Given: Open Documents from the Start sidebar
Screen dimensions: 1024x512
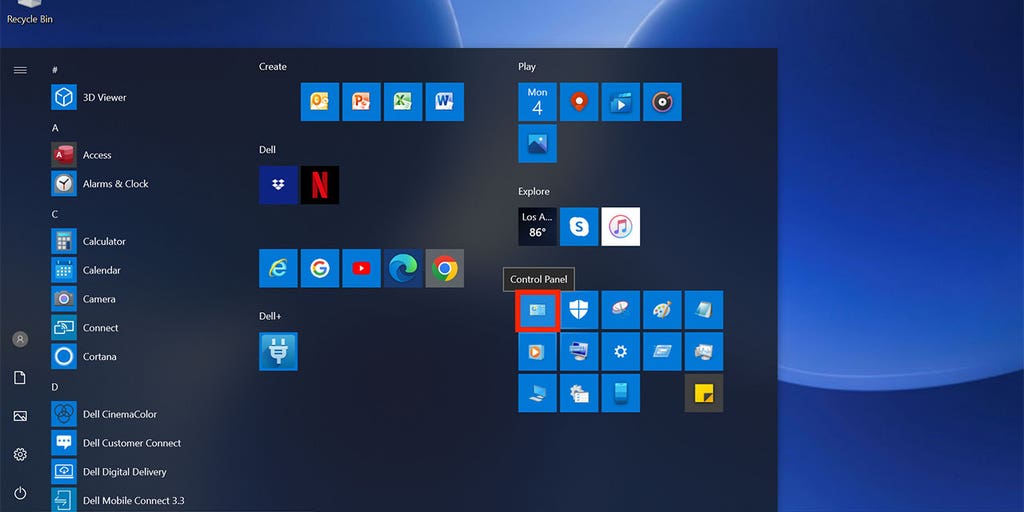Looking at the screenshot, I should [x=20, y=377].
